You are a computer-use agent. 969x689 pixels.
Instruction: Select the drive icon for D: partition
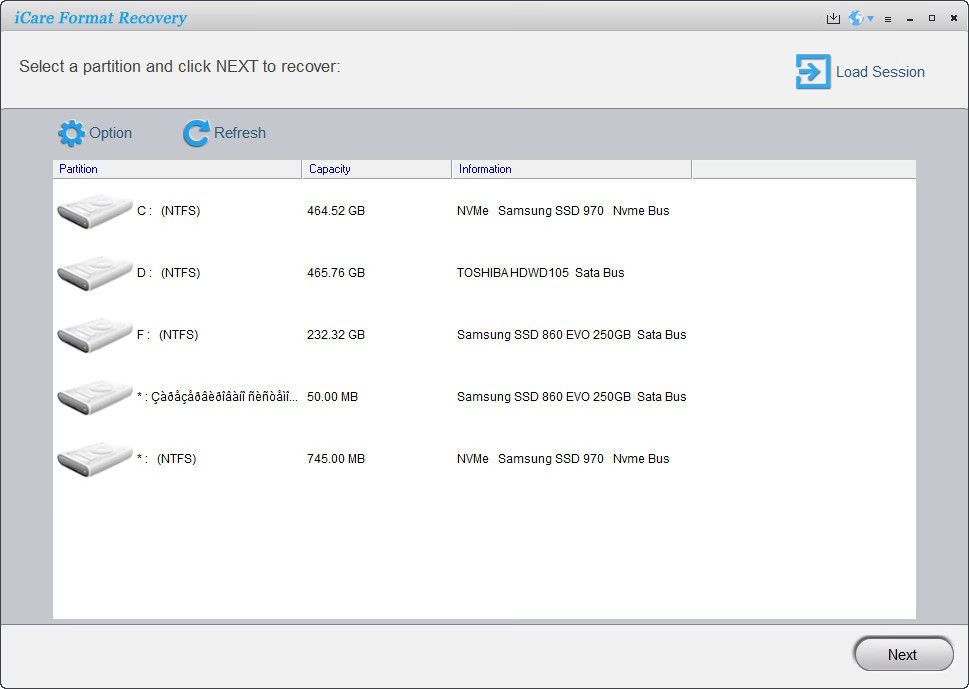click(95, 273)
